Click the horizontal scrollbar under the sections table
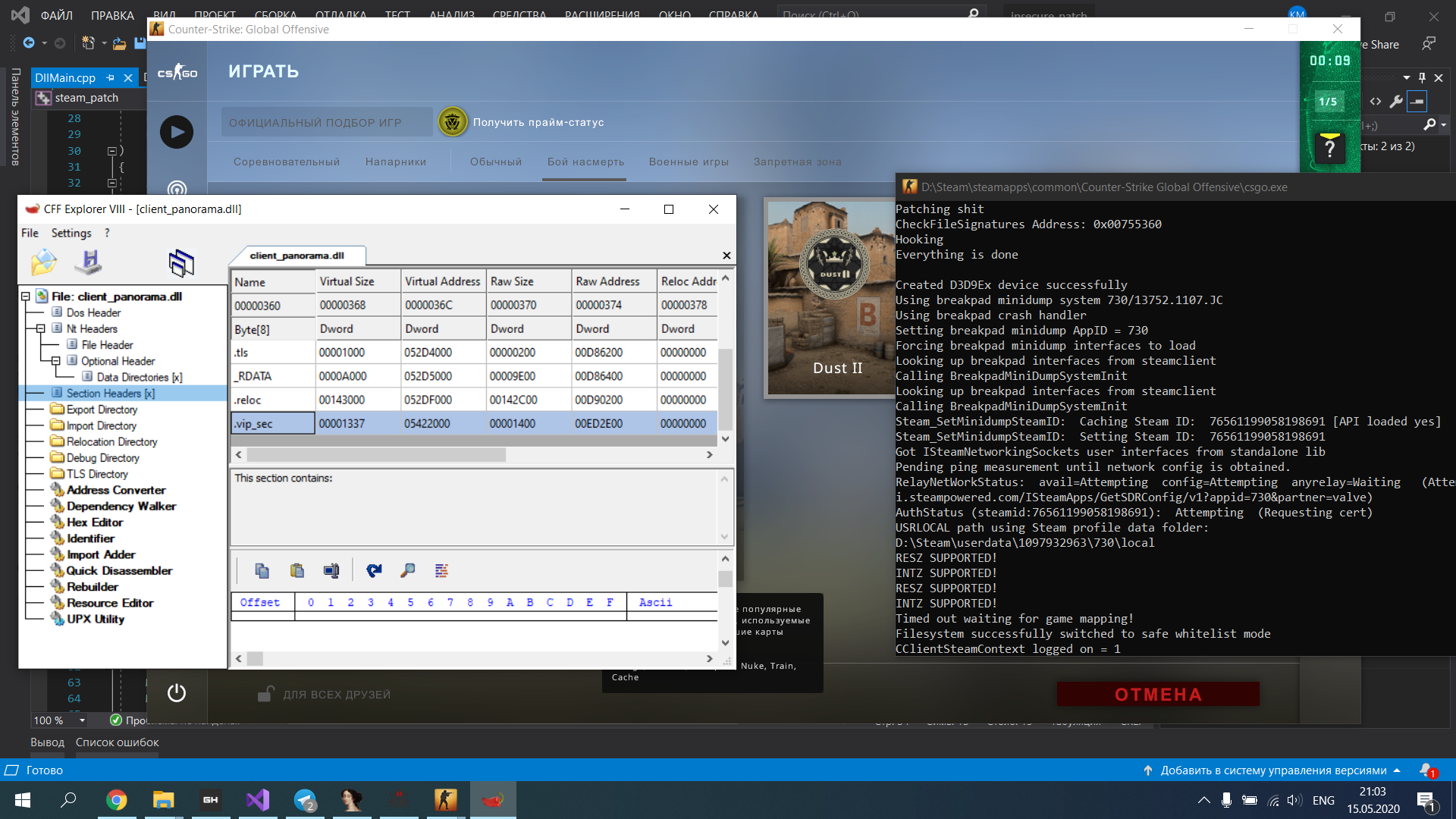This screenshot has height=819, width=1456. (x=375, y=454)
